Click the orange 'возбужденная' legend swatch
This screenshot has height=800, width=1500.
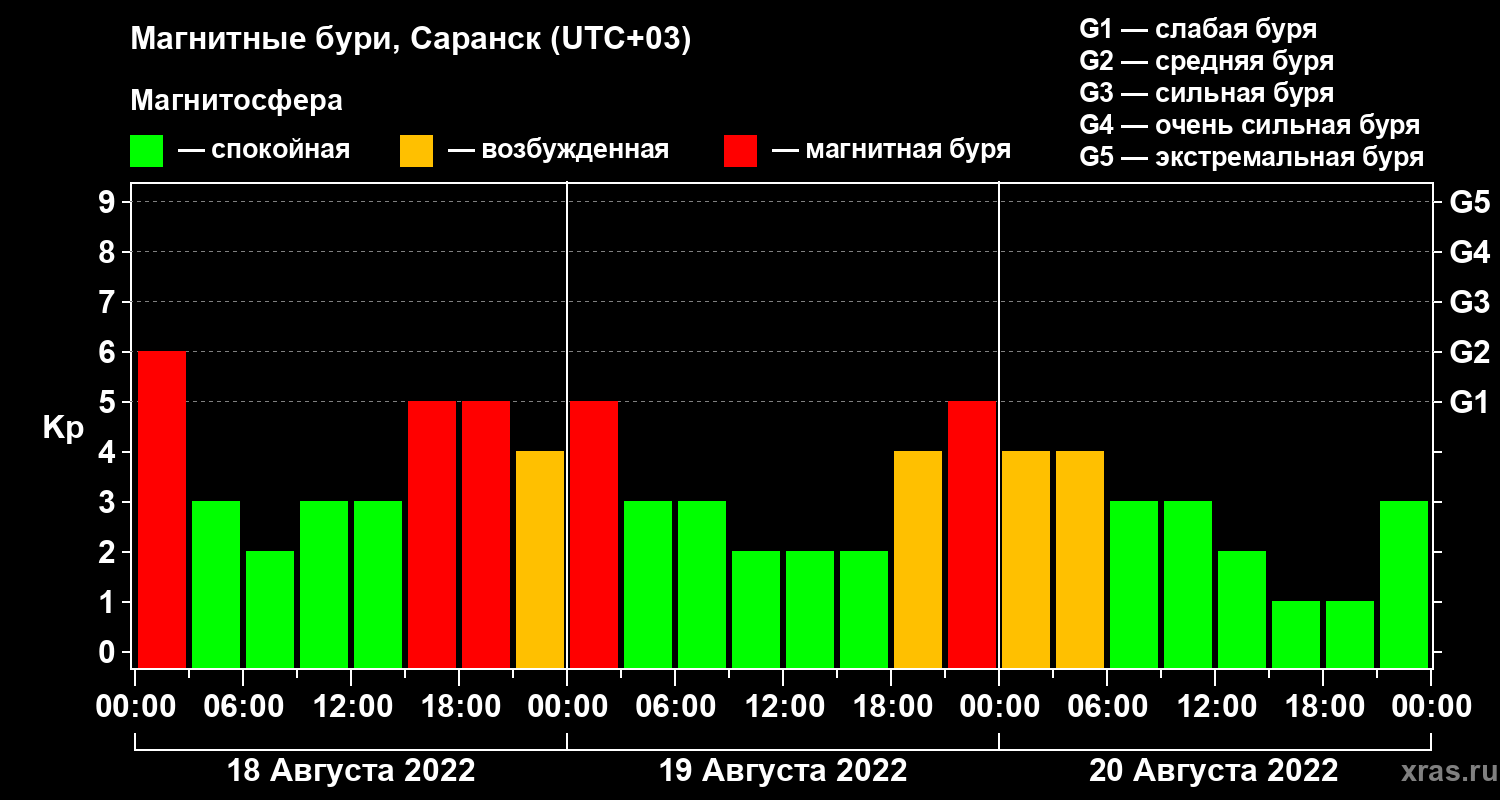tap(416, 151)
